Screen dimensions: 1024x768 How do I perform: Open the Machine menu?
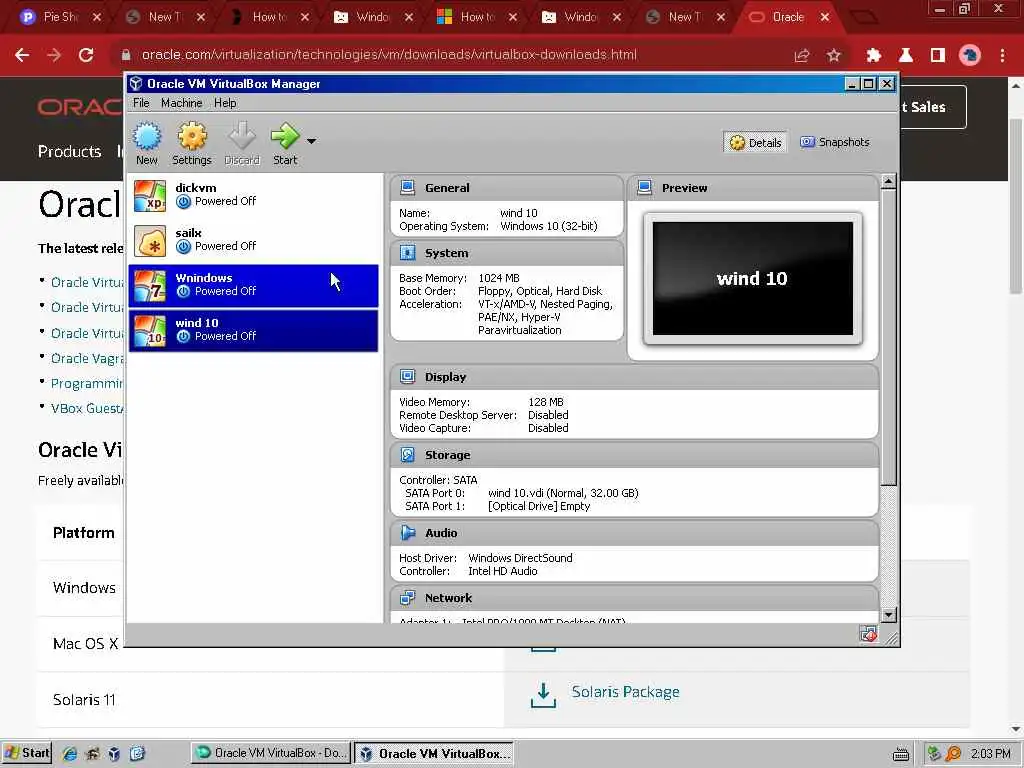click(182, 103)
